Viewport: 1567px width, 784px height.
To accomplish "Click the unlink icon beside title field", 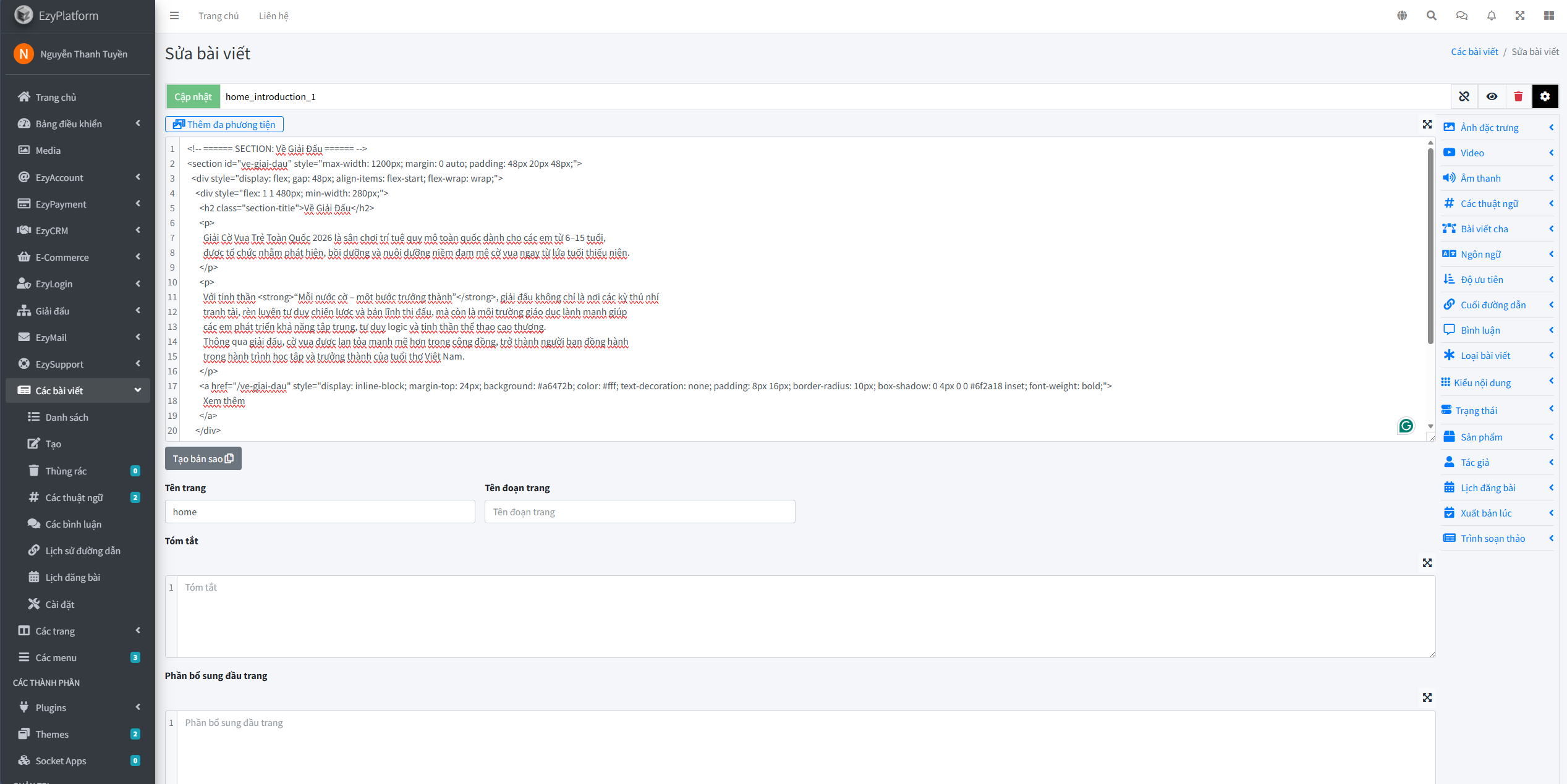I will pyautogui.click(x=1464, y=96).
